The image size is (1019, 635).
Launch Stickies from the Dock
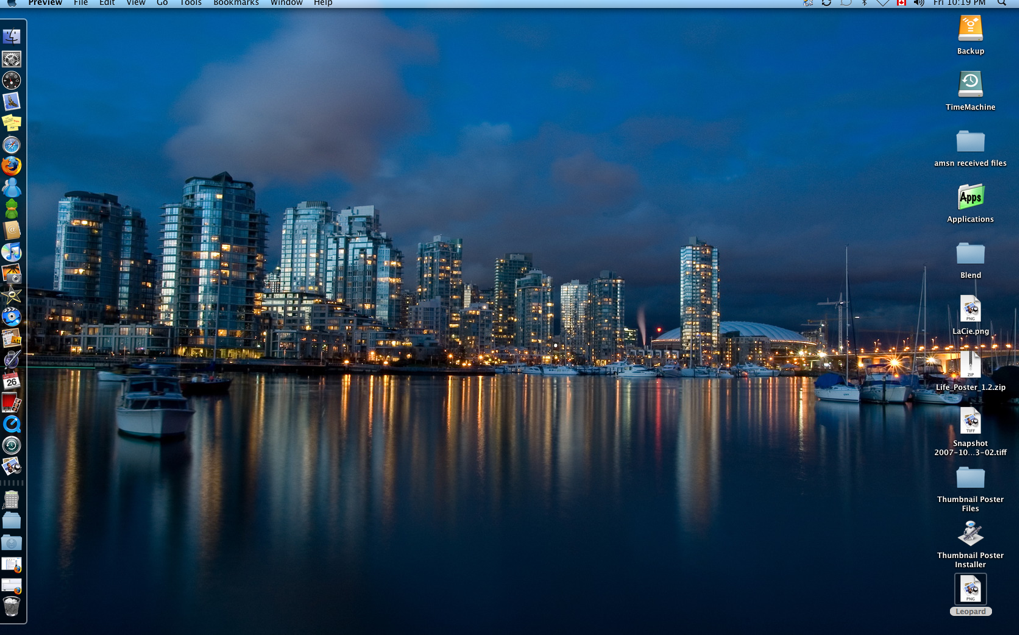(x=12, y=123)
